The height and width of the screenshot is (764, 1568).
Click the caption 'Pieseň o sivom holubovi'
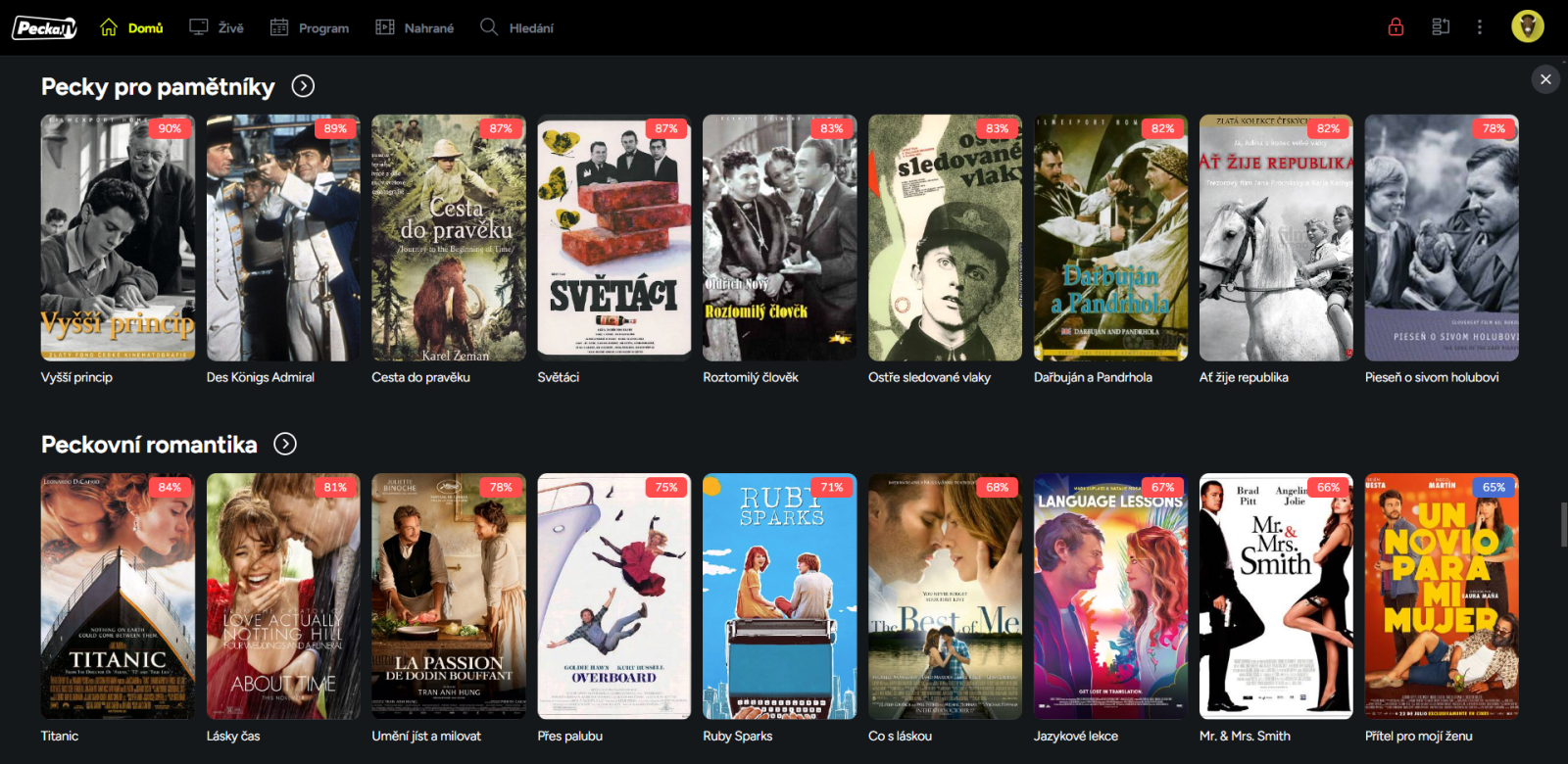[x=1433, y=377]
